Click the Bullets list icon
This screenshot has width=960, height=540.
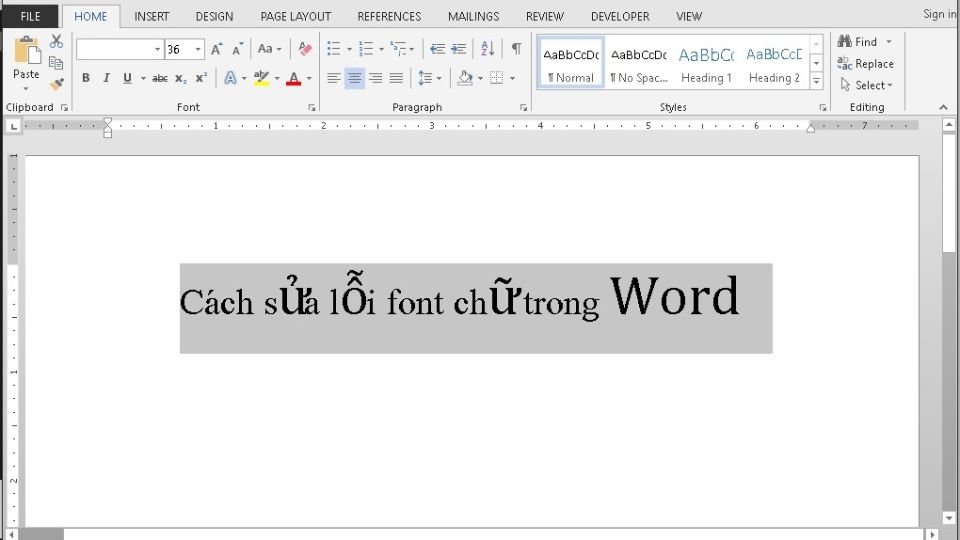pyautogui.click(x=334, y=49)
